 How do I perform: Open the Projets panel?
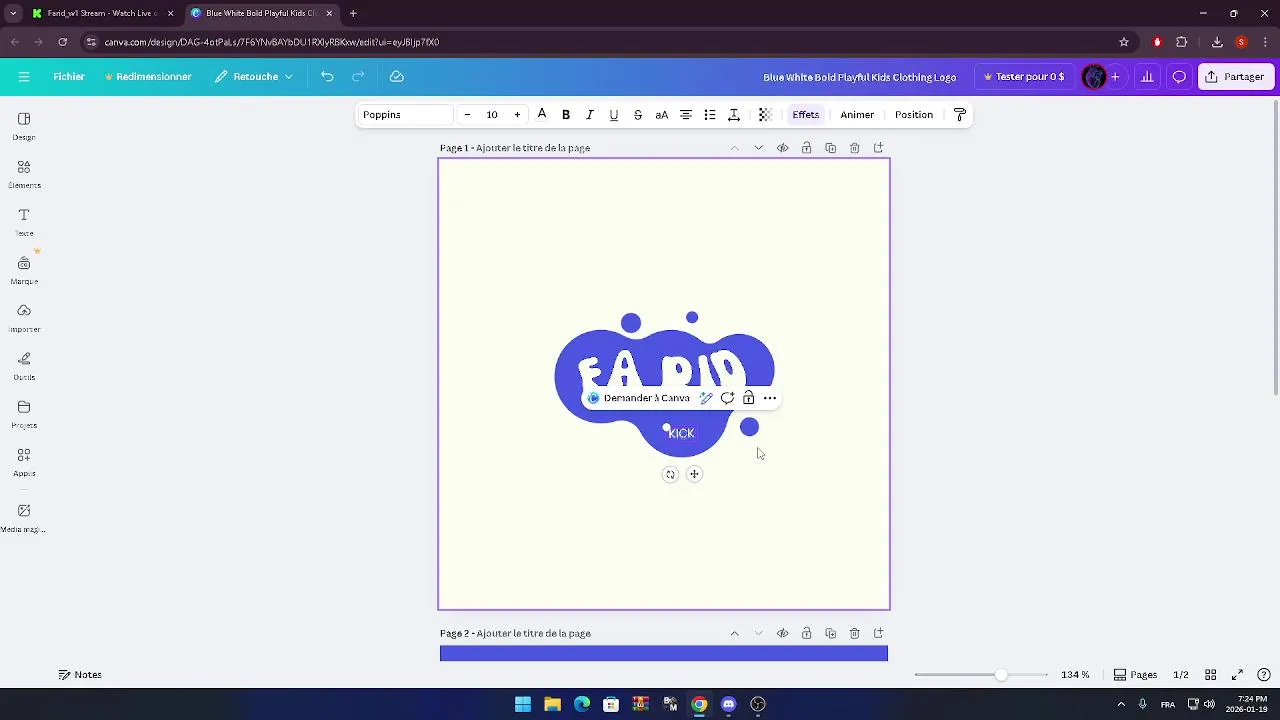click(x=24, y=414)
